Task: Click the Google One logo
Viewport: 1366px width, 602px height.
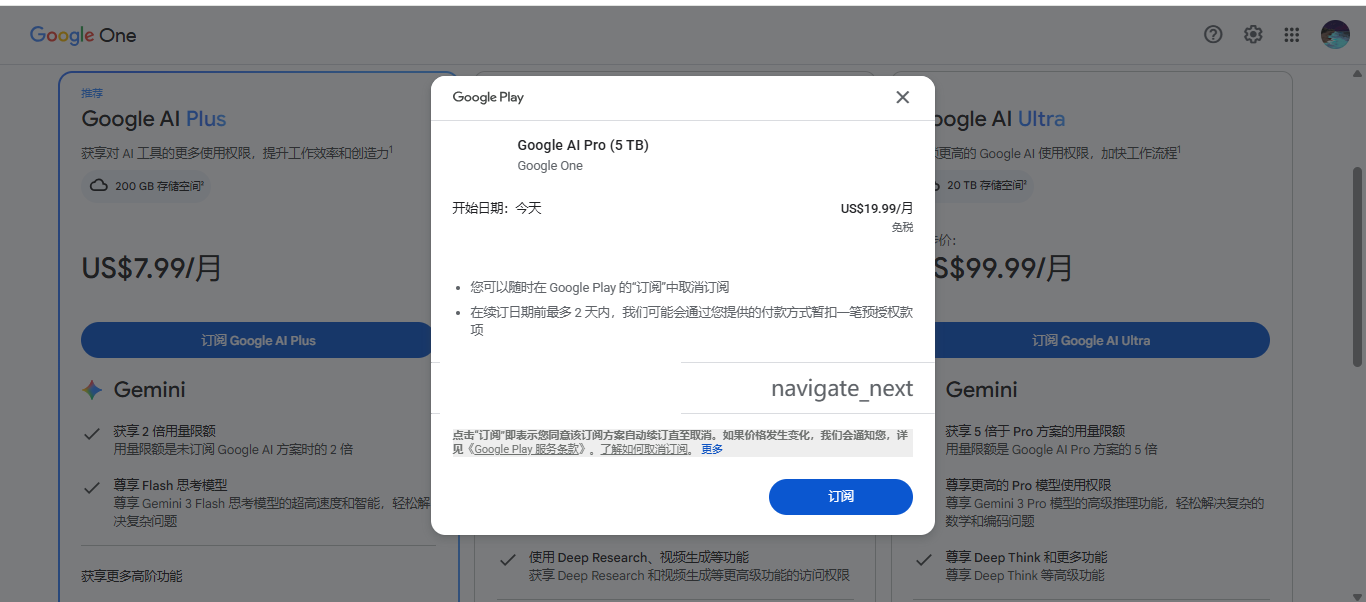Action: tap(83, 35)
